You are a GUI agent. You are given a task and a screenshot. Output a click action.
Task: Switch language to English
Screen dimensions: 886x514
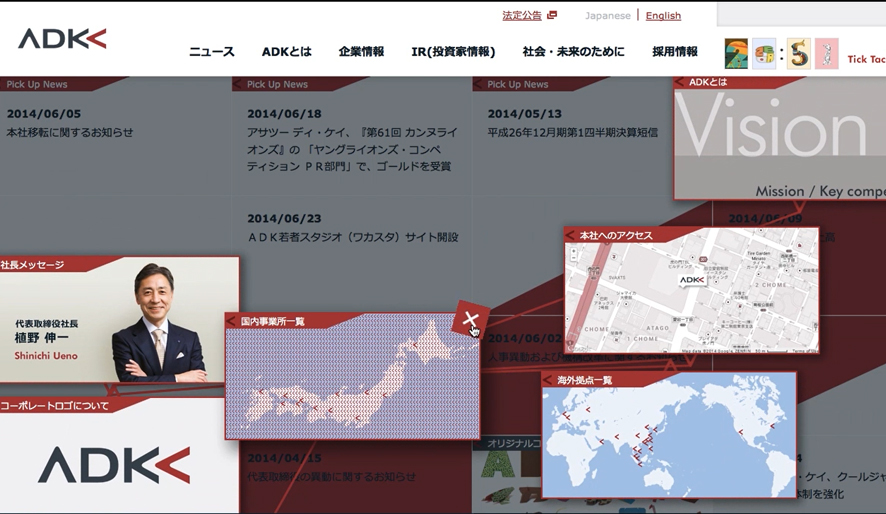(x=663, y=15)
